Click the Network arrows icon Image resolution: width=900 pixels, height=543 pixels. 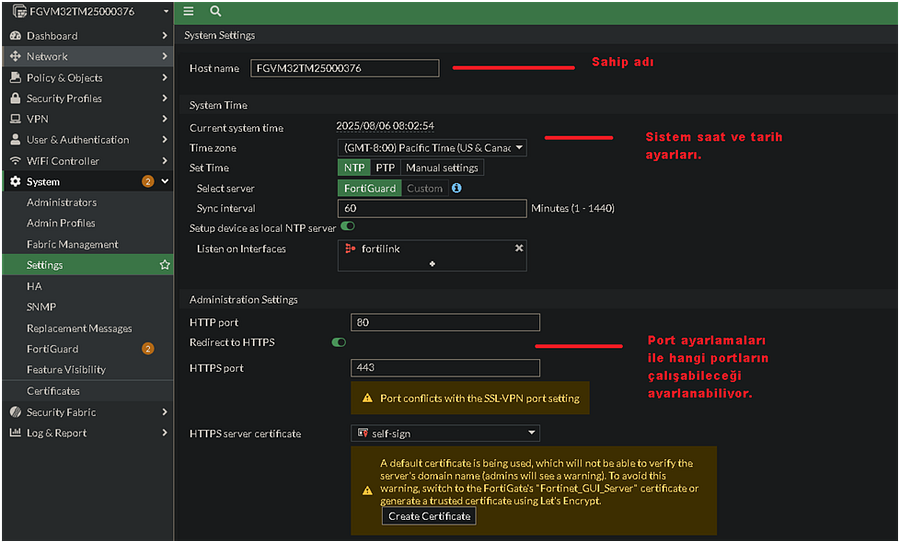15,56
